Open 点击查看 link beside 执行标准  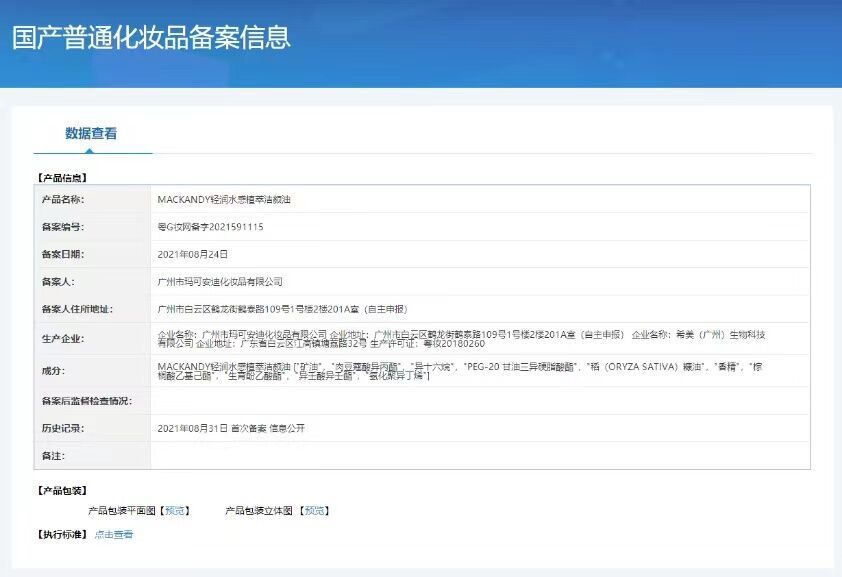(114, 535)
